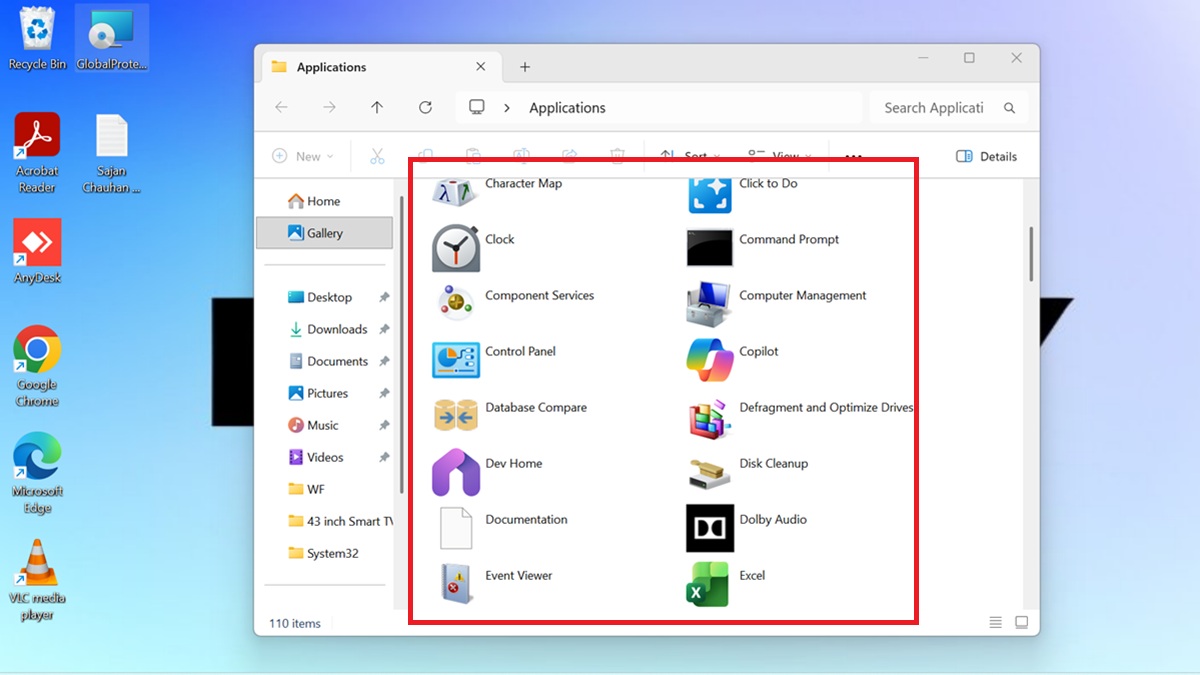This screenshot has width=1200, height=675.
Task: Click the breadcrumb chevron before Applications
Action: 508,108
